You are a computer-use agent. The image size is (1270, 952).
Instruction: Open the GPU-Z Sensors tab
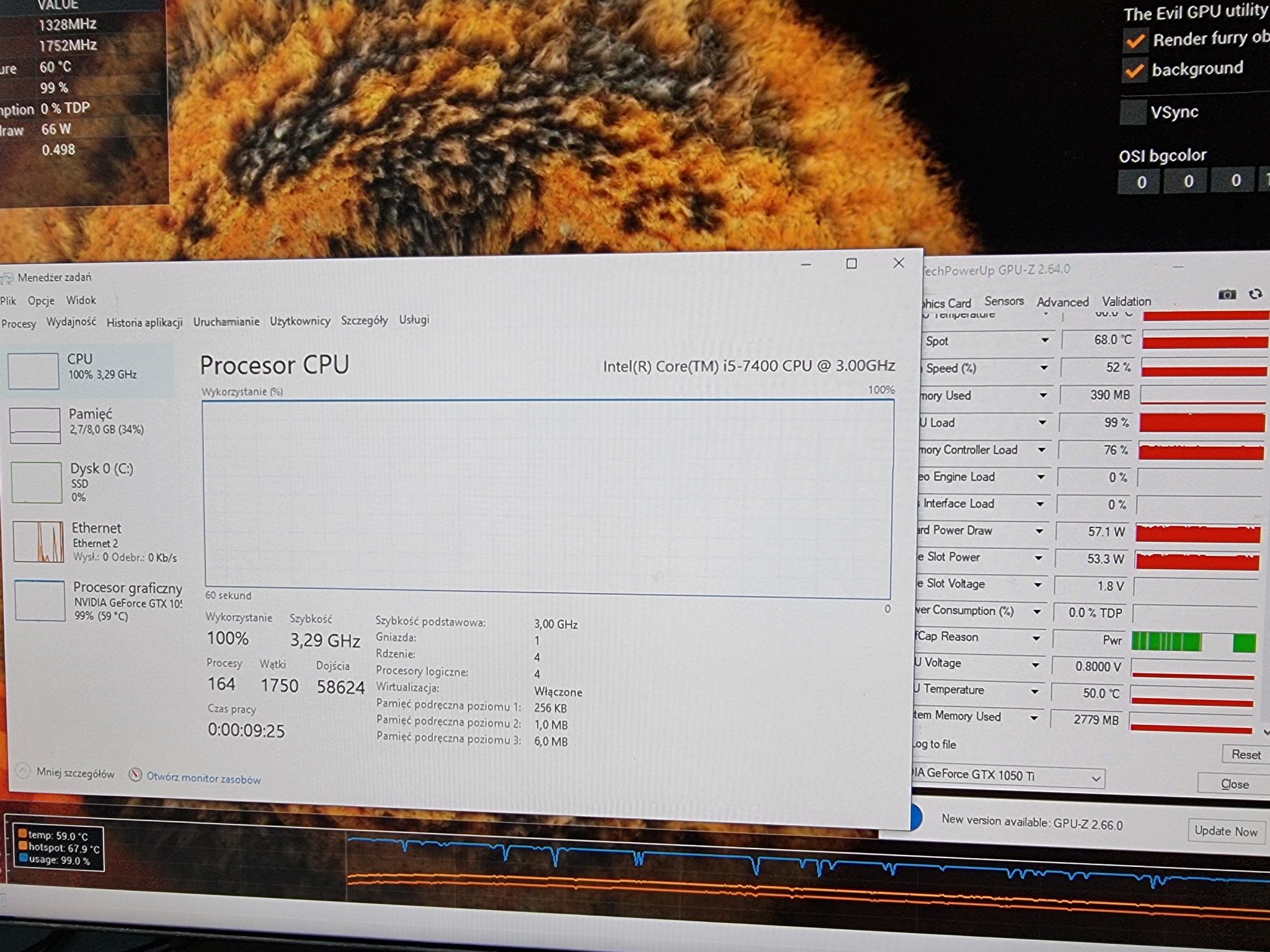tap(1004, 301)
